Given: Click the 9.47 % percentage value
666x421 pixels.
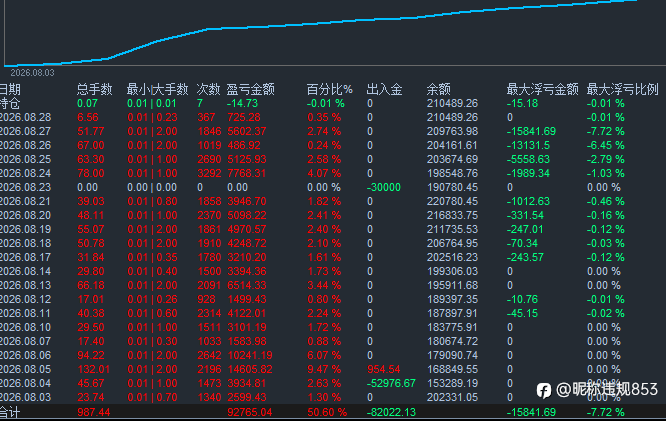Looking at the screenshot, I should (x=324, y=370).
